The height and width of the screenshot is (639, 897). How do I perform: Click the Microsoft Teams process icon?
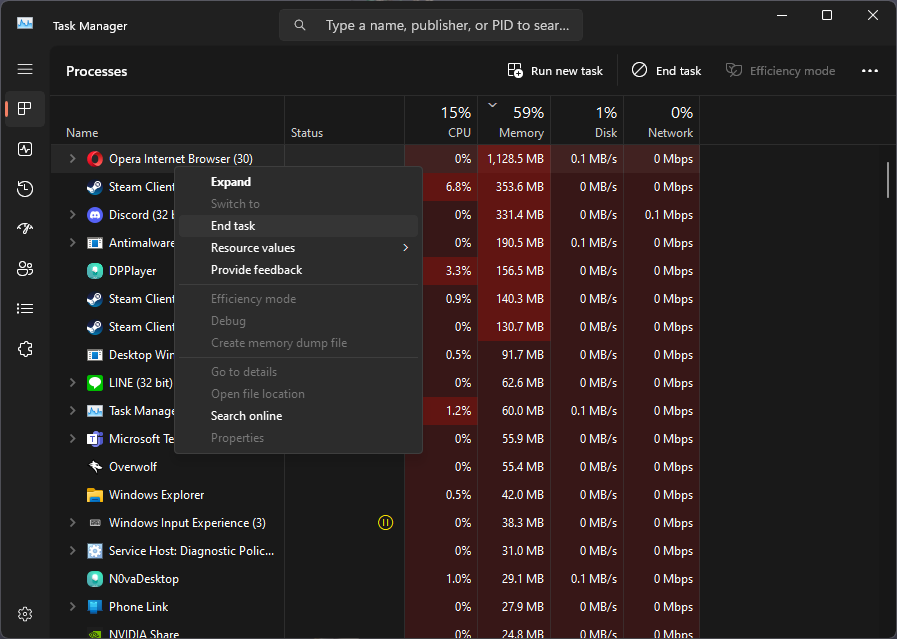(94, 439)
